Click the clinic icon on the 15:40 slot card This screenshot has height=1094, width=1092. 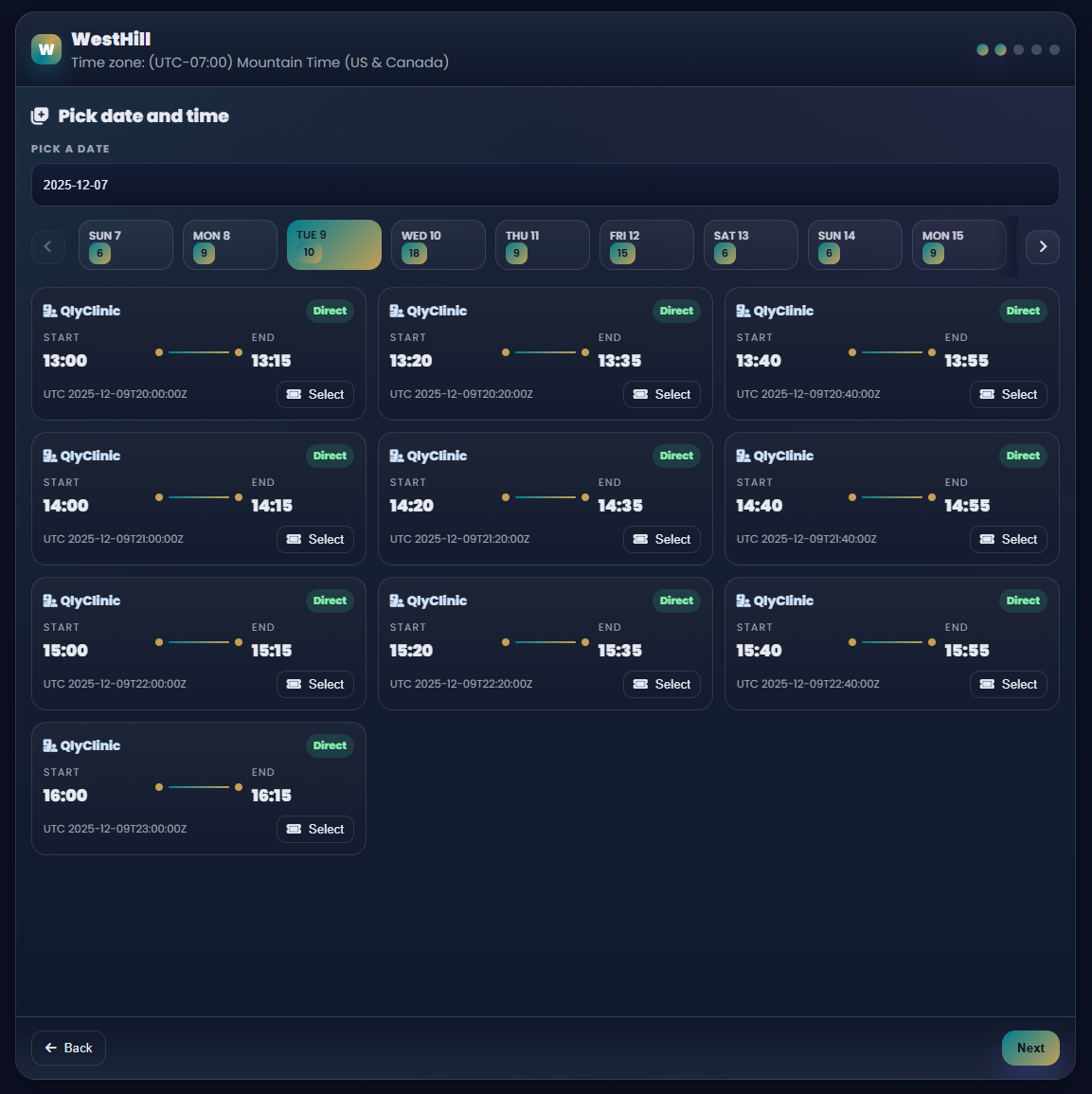click(743, 601)
